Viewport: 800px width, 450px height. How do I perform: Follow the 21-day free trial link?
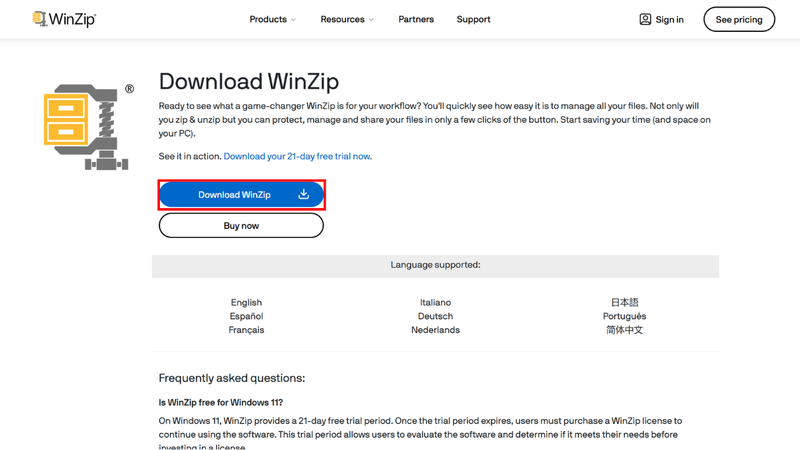click(x=297, y=156)
